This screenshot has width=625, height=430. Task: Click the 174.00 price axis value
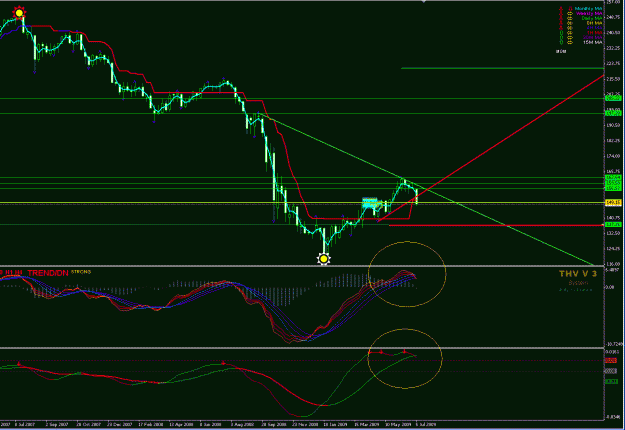point(615,156)
